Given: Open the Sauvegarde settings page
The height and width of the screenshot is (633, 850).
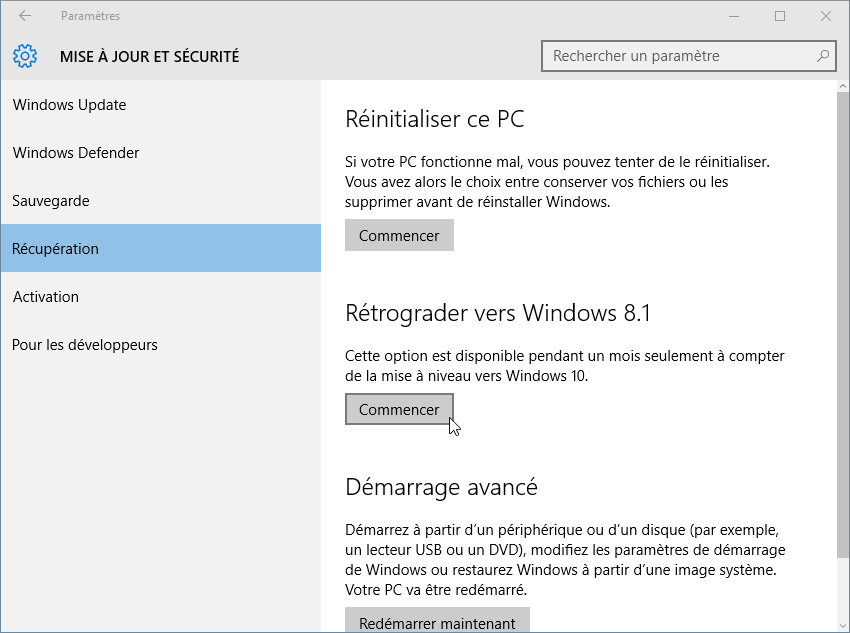Looking at the screenshot, I should 160,201.
